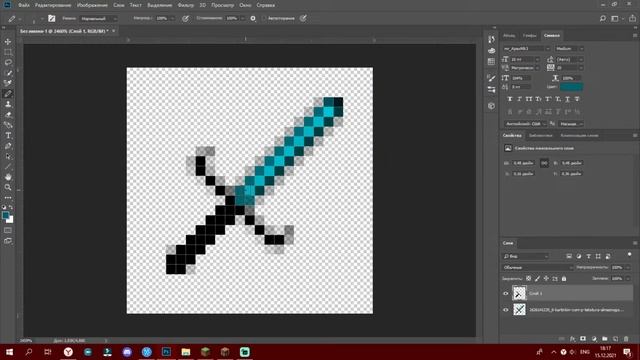Open the three-dot Edit Toolbar button
Viewport: 640px width, 360px height.
(8, 198)
